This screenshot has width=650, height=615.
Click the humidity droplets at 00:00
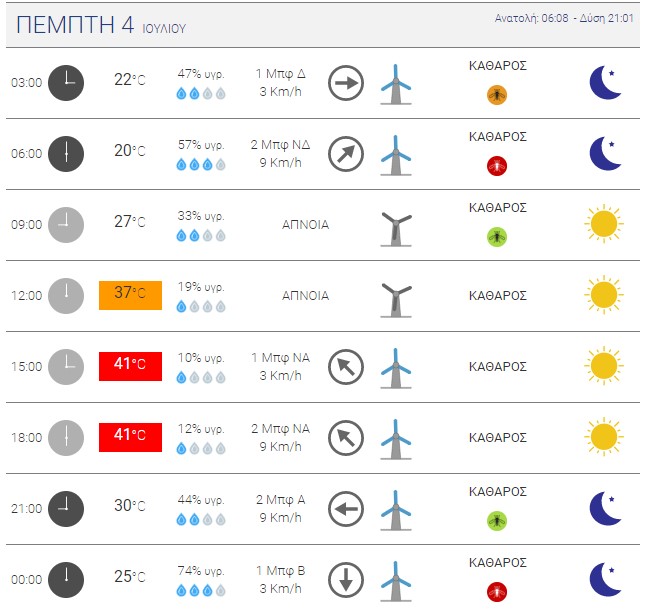201,590
